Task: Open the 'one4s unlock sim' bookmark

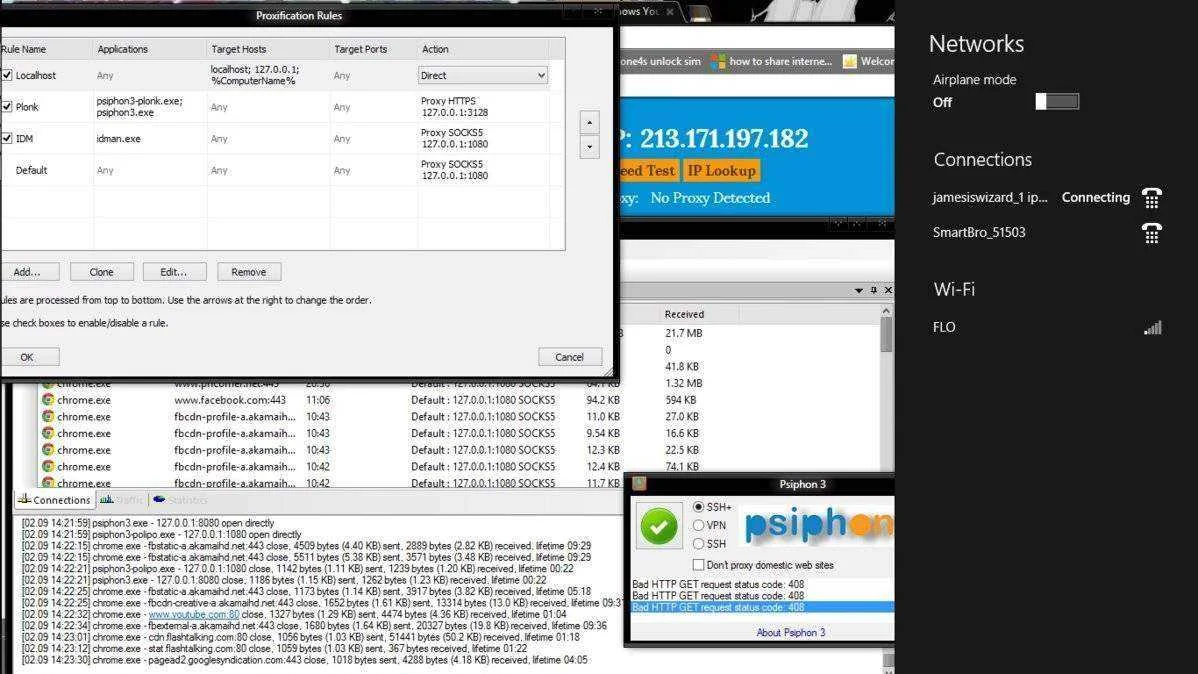Action: point(660,61)
